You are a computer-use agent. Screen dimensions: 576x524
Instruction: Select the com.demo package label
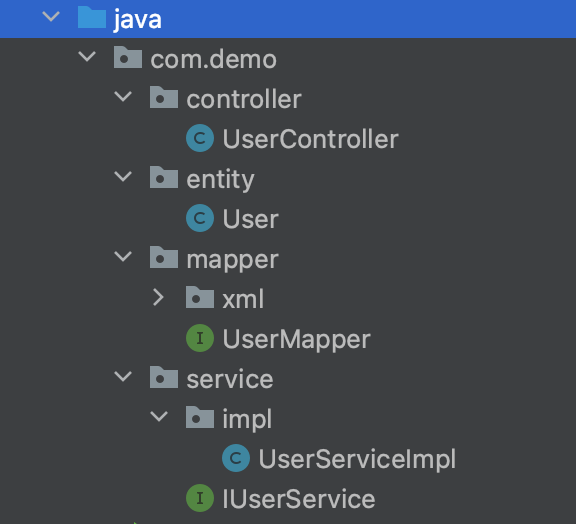coord(213,59)
